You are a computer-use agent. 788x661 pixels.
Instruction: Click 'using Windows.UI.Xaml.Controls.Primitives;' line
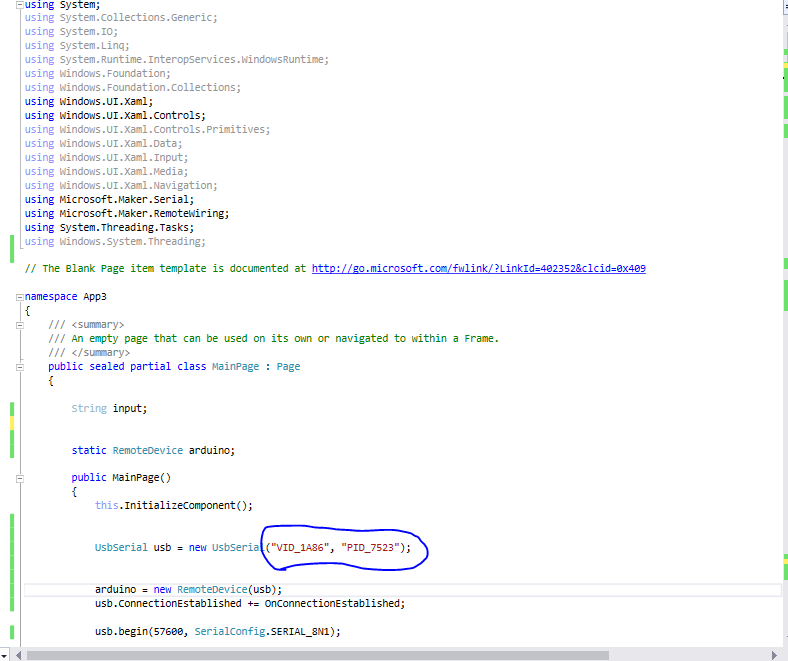[x=147, y=130]
